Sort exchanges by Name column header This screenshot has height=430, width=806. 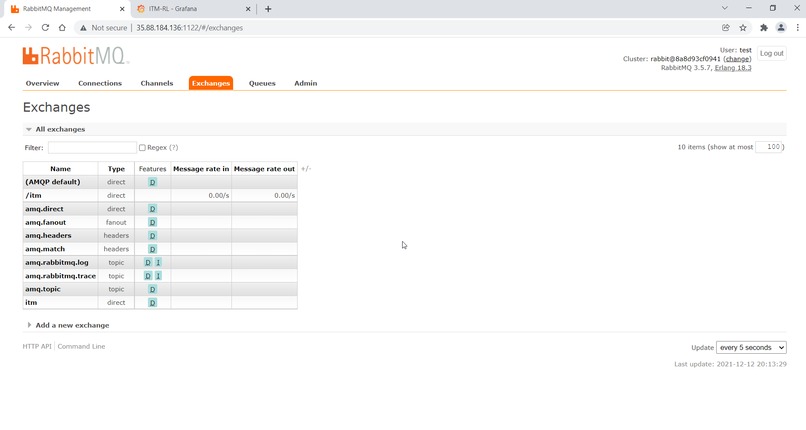pos(60,169)
